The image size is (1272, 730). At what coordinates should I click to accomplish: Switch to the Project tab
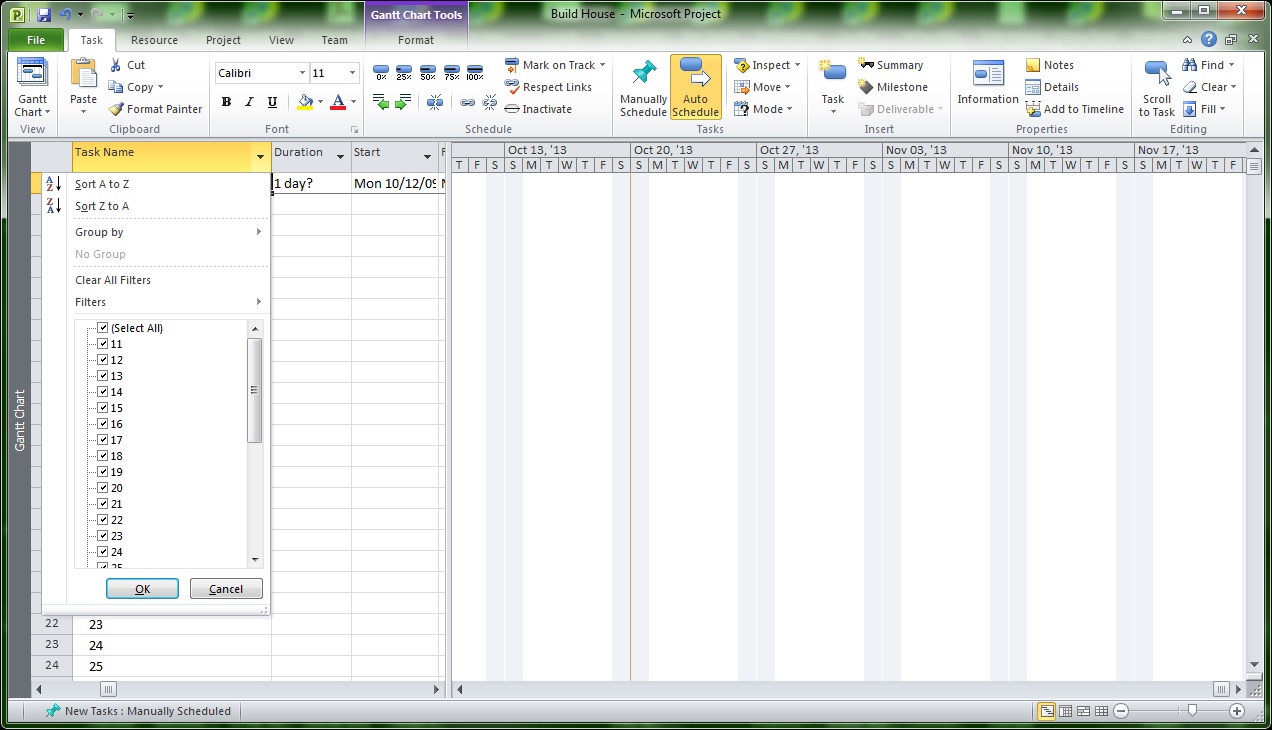(x=223, y=40)
